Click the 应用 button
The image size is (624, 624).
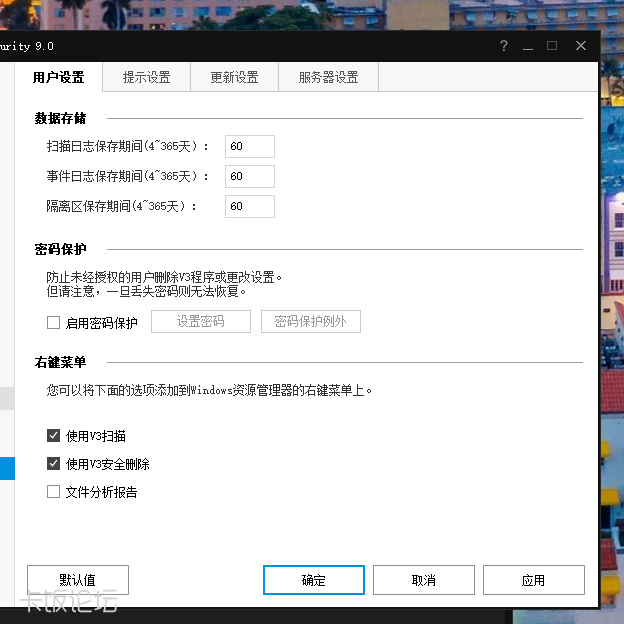534,580
